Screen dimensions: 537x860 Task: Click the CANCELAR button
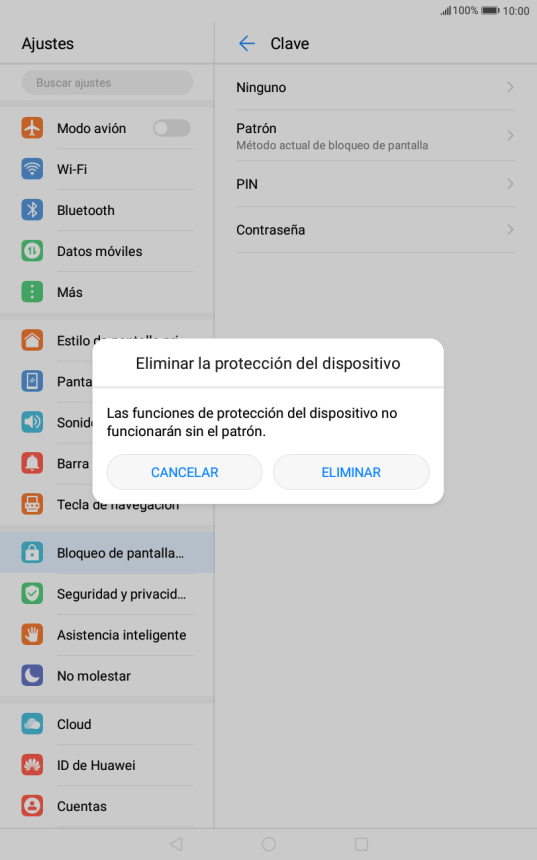pos(185,472)
